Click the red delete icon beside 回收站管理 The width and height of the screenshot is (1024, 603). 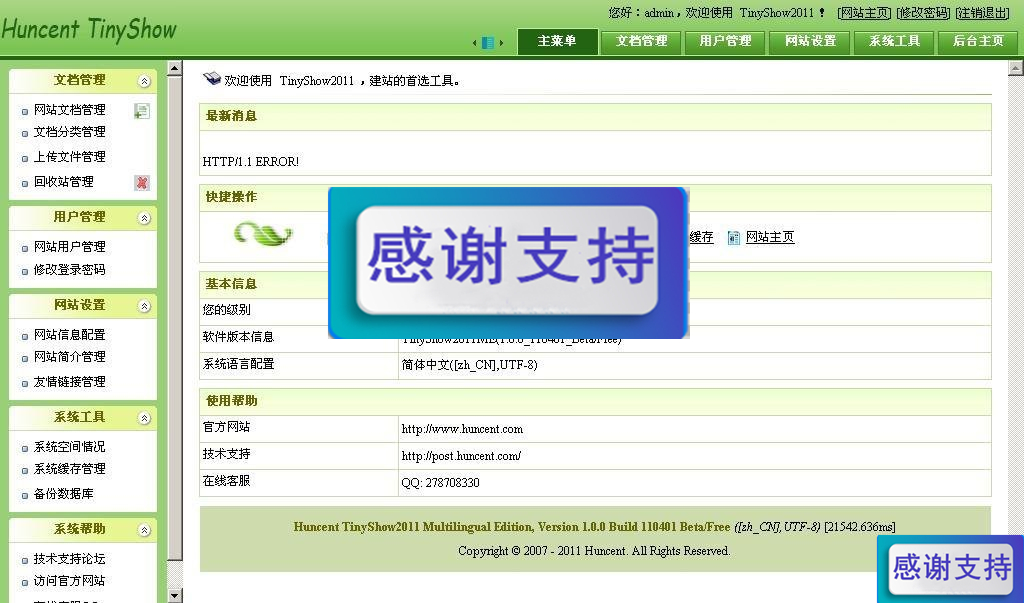pyautogui.click(x=142, y=183)
